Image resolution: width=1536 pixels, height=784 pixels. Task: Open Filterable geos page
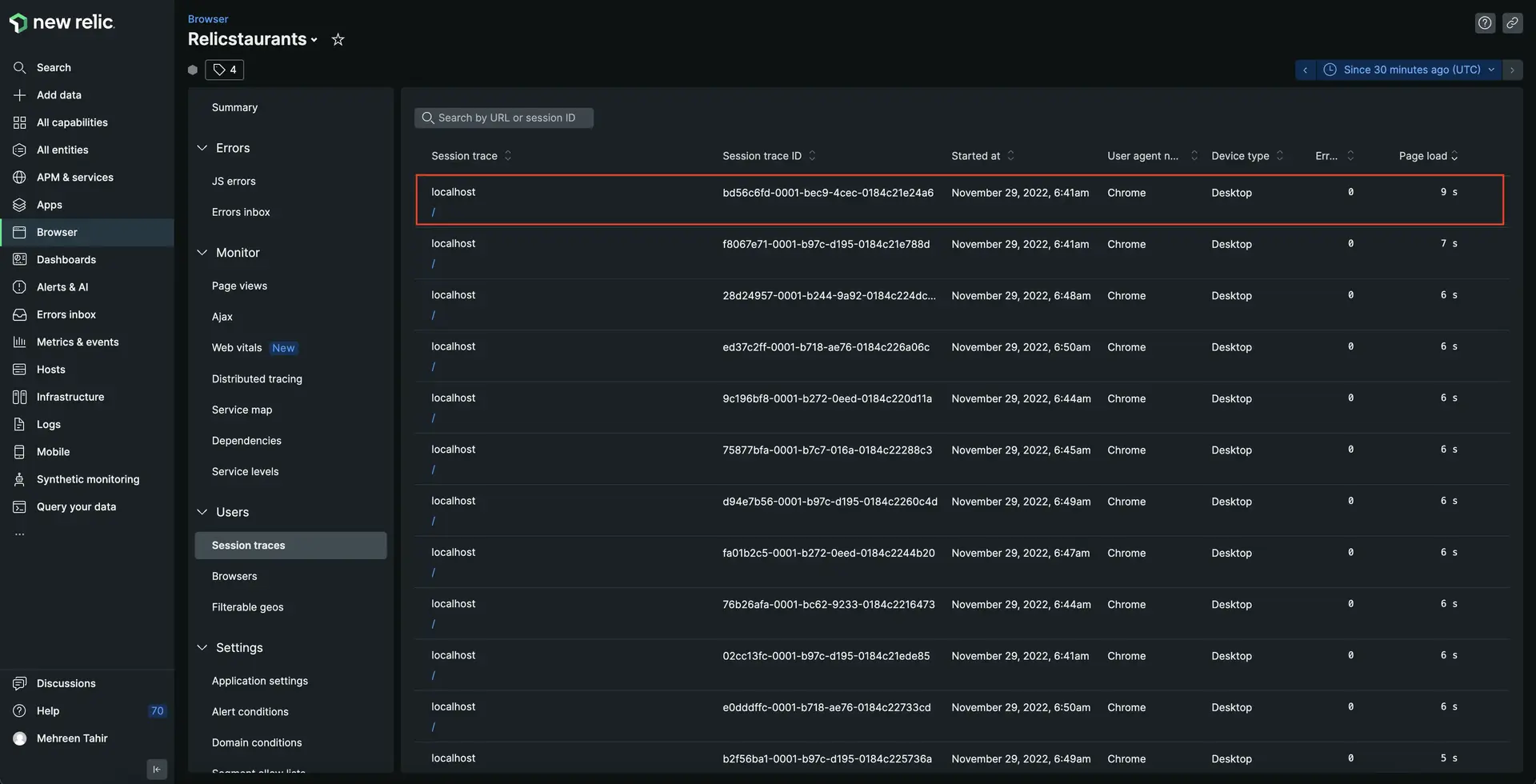point(247,607)
